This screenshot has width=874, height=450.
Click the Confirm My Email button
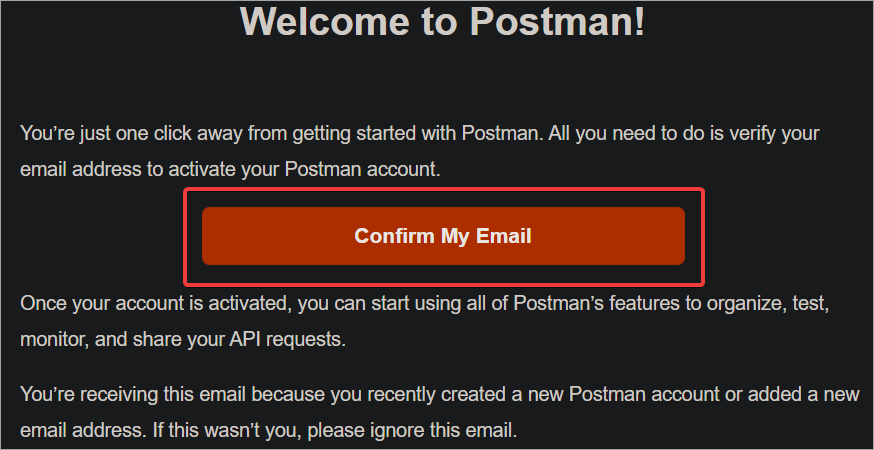point(443,236)
